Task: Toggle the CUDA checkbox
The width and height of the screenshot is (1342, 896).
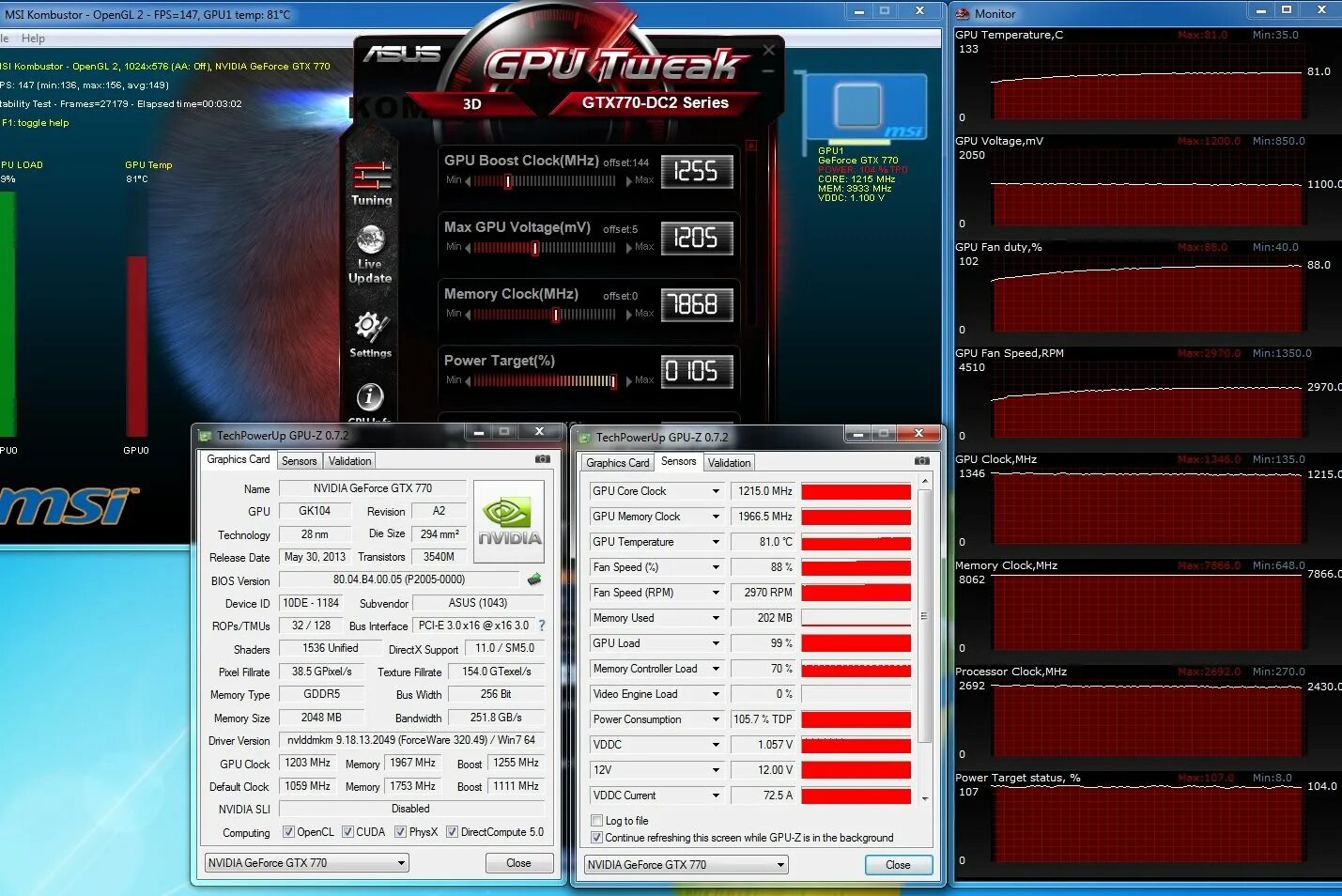Action: 347,832
